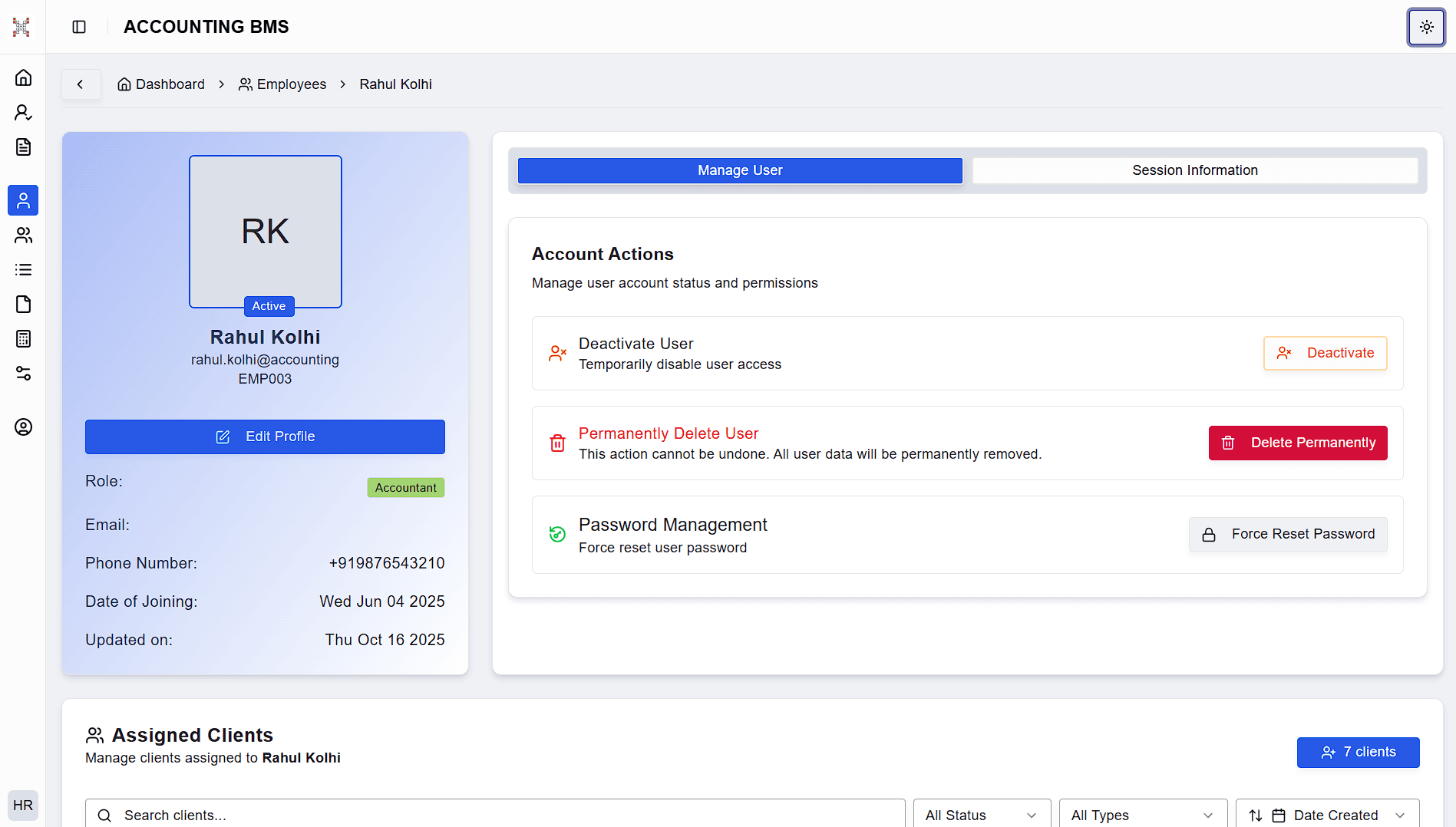The image size is (1456, 827).
Task: Click the account profile icon at sidebar bottom
Action: click(23, 427)
